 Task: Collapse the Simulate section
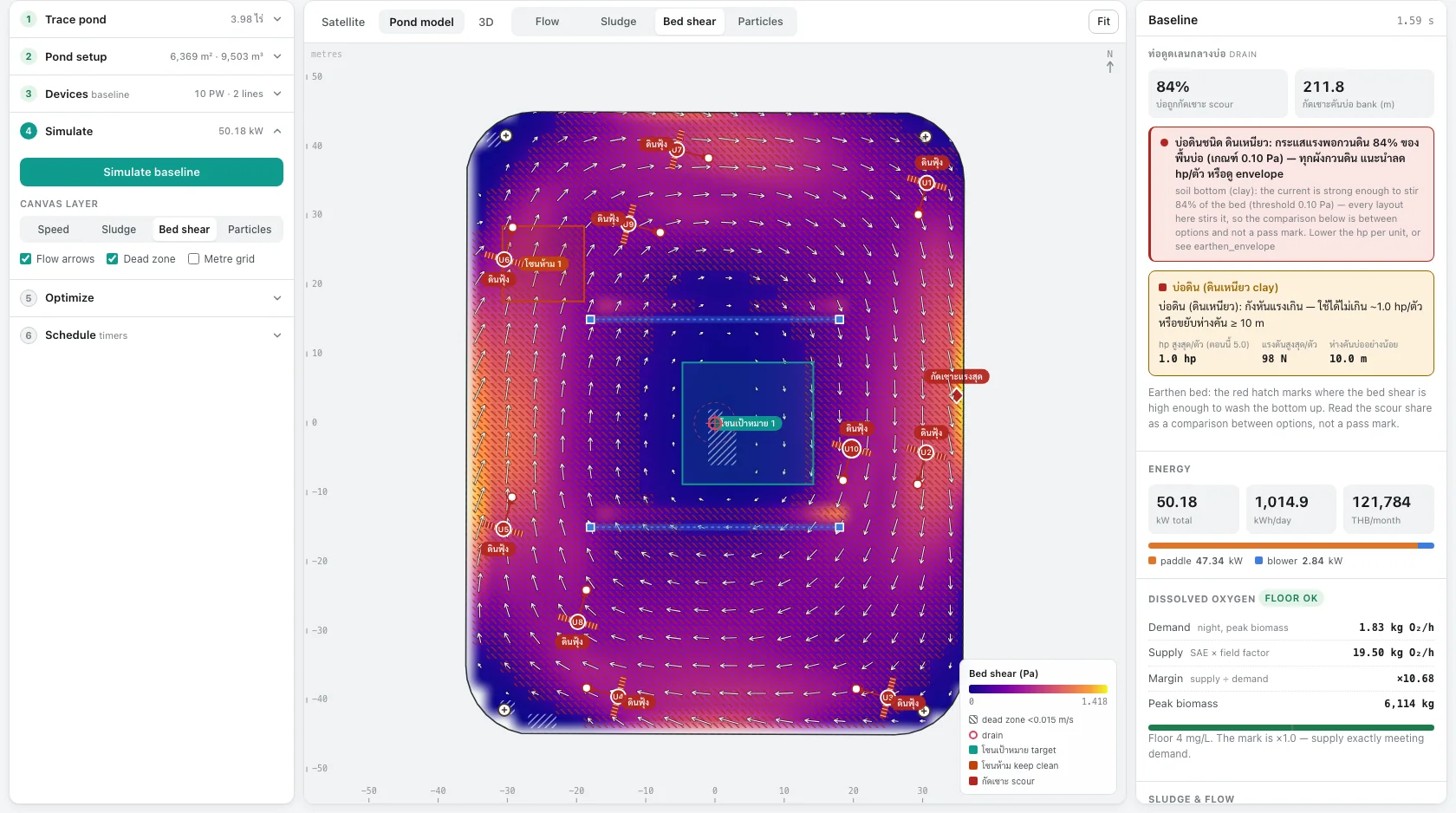click(x=152, y=131)
